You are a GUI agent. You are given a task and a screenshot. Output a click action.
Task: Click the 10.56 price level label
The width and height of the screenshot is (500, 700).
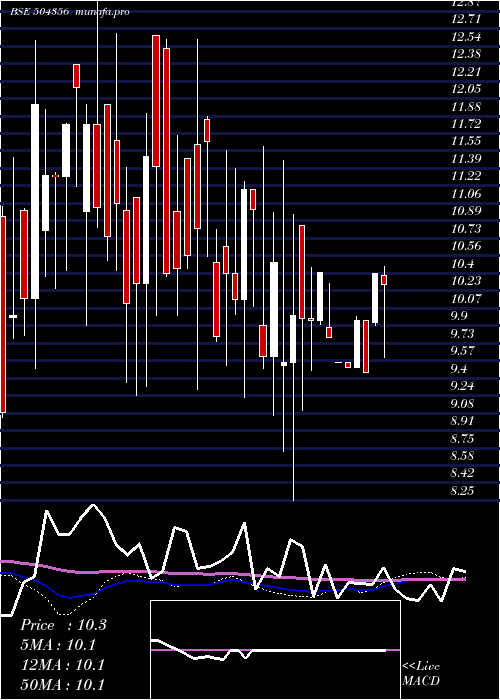click(x=466, y=246)
